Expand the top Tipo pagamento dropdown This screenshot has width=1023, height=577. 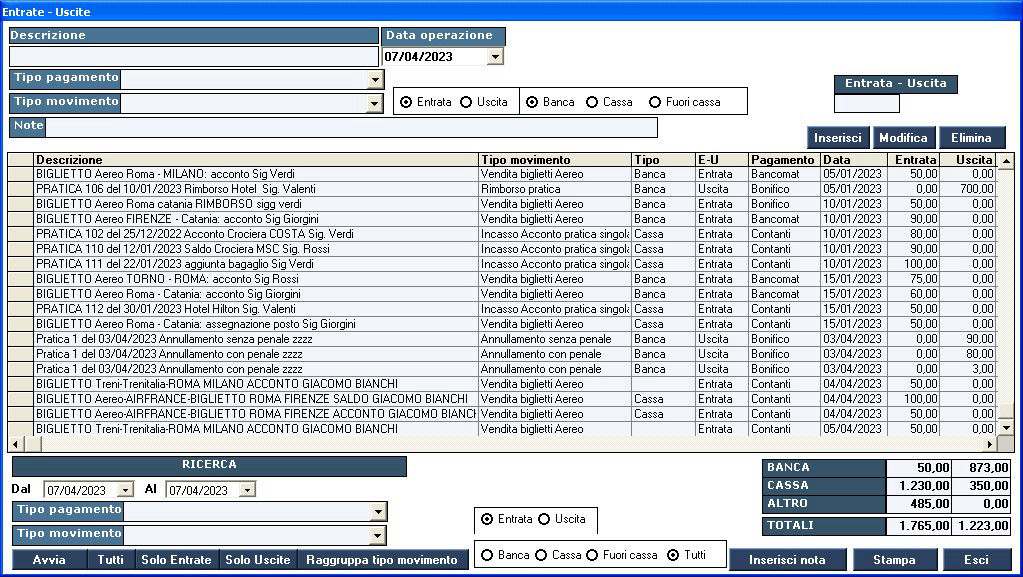coord(375,79)
